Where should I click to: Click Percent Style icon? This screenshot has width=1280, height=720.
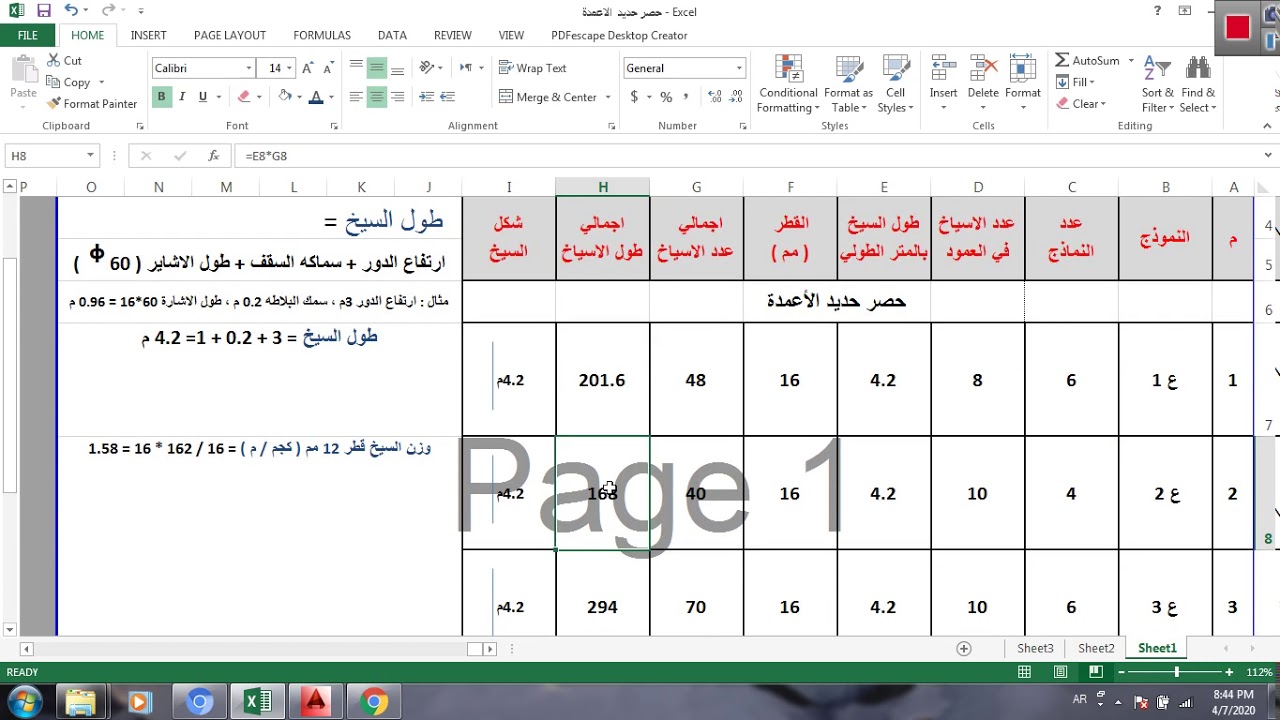coord(666,97)
